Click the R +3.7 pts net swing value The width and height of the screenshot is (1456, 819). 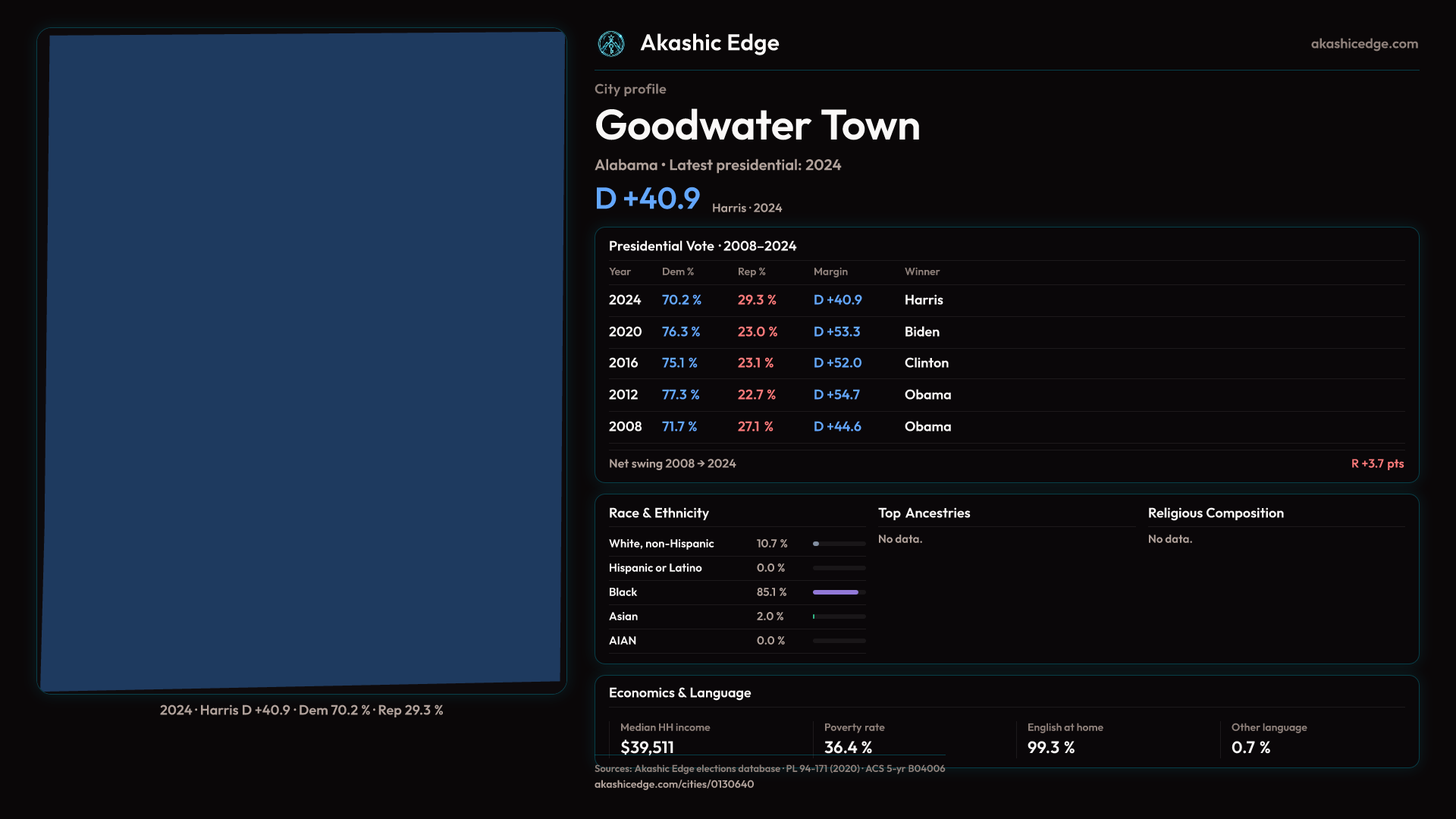(x=1376, y=463)
